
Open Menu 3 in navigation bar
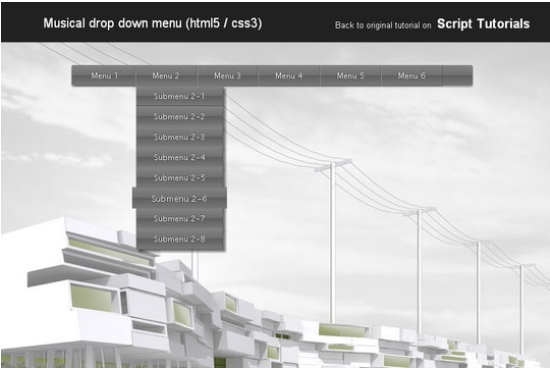click(x=228, y=75)
